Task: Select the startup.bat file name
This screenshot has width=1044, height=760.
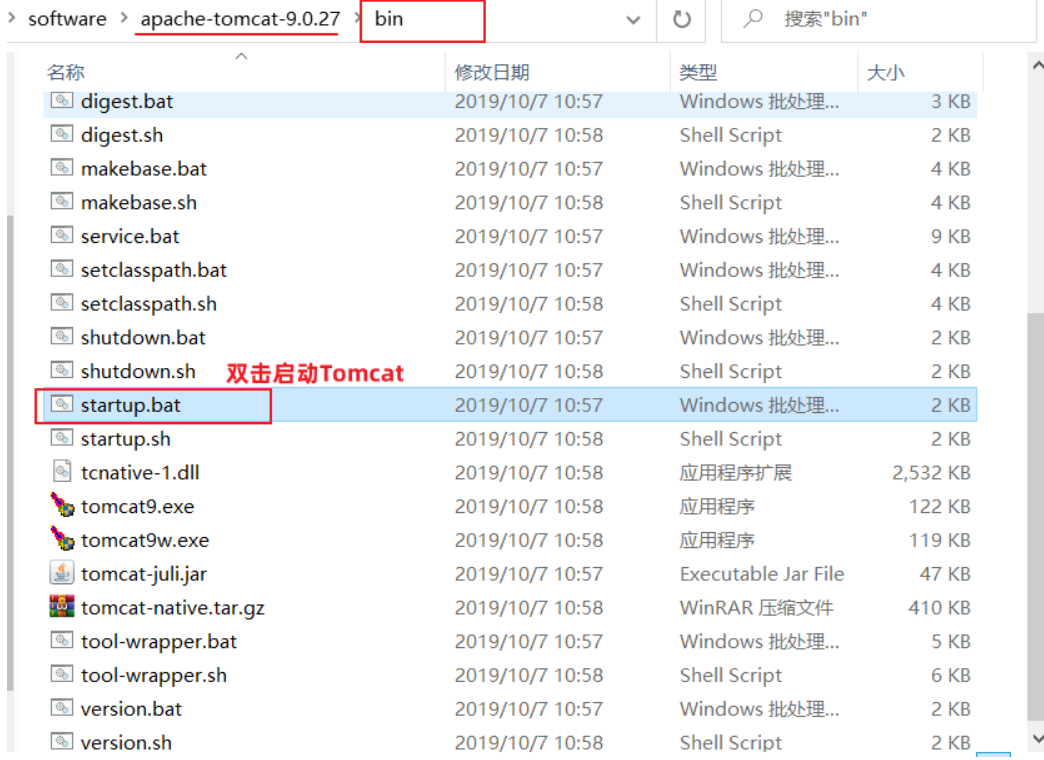Action: [130, 405]
